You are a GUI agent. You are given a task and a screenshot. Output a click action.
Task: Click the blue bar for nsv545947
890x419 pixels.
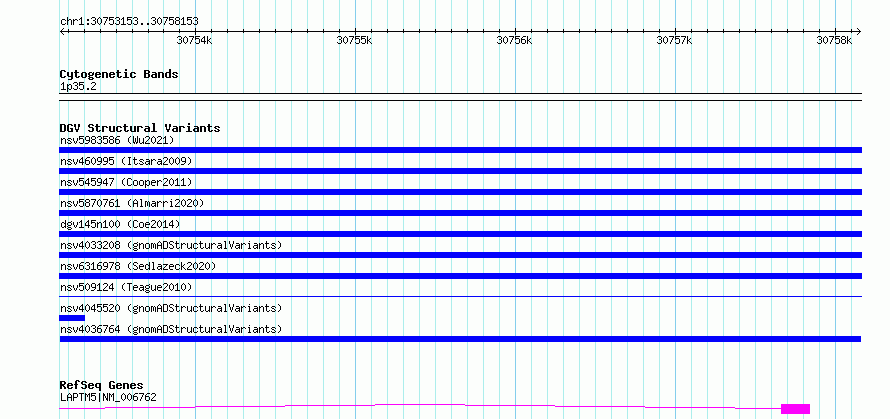(460, 192)
